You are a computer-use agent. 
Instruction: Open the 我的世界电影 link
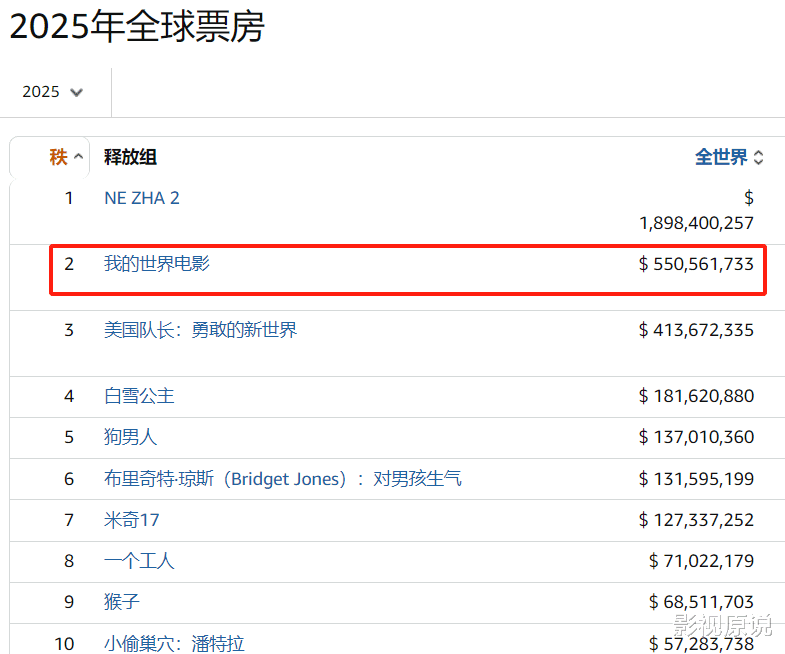point(157,264)
